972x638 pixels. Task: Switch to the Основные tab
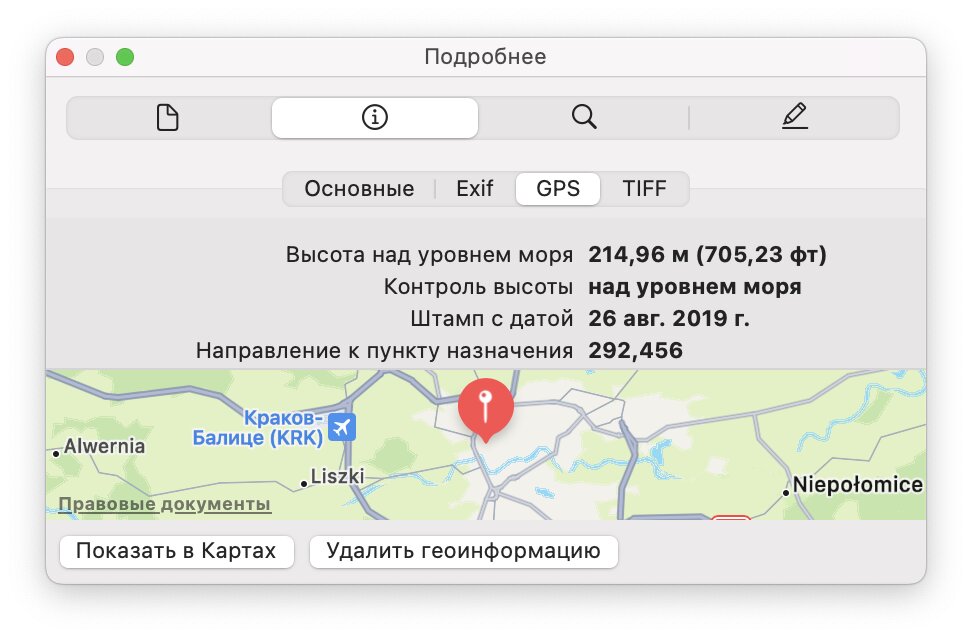(x=359, y=188)
